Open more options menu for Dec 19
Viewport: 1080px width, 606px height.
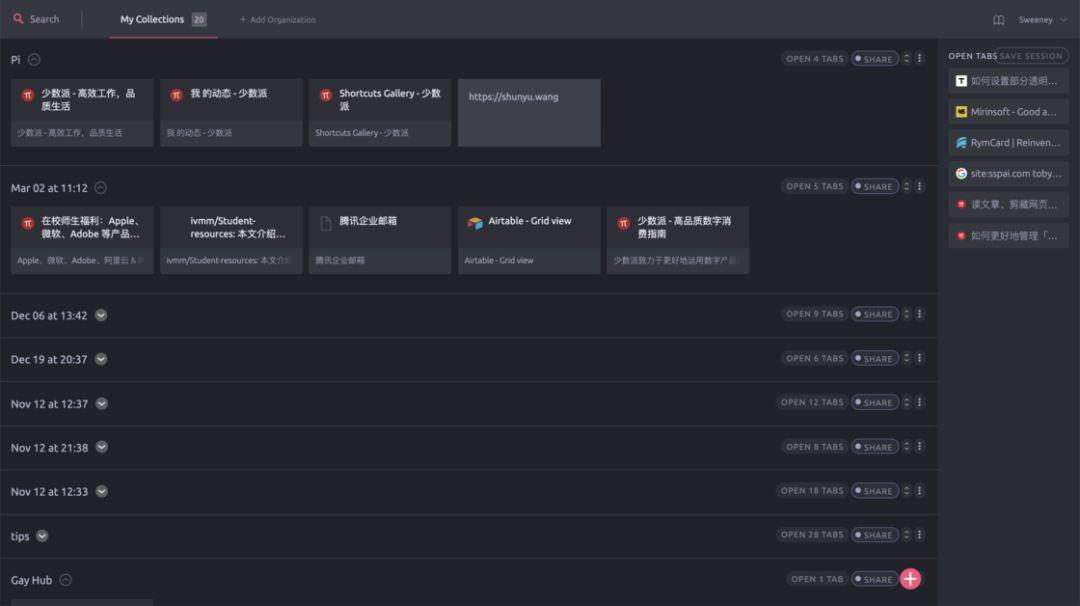click(920, 358)
